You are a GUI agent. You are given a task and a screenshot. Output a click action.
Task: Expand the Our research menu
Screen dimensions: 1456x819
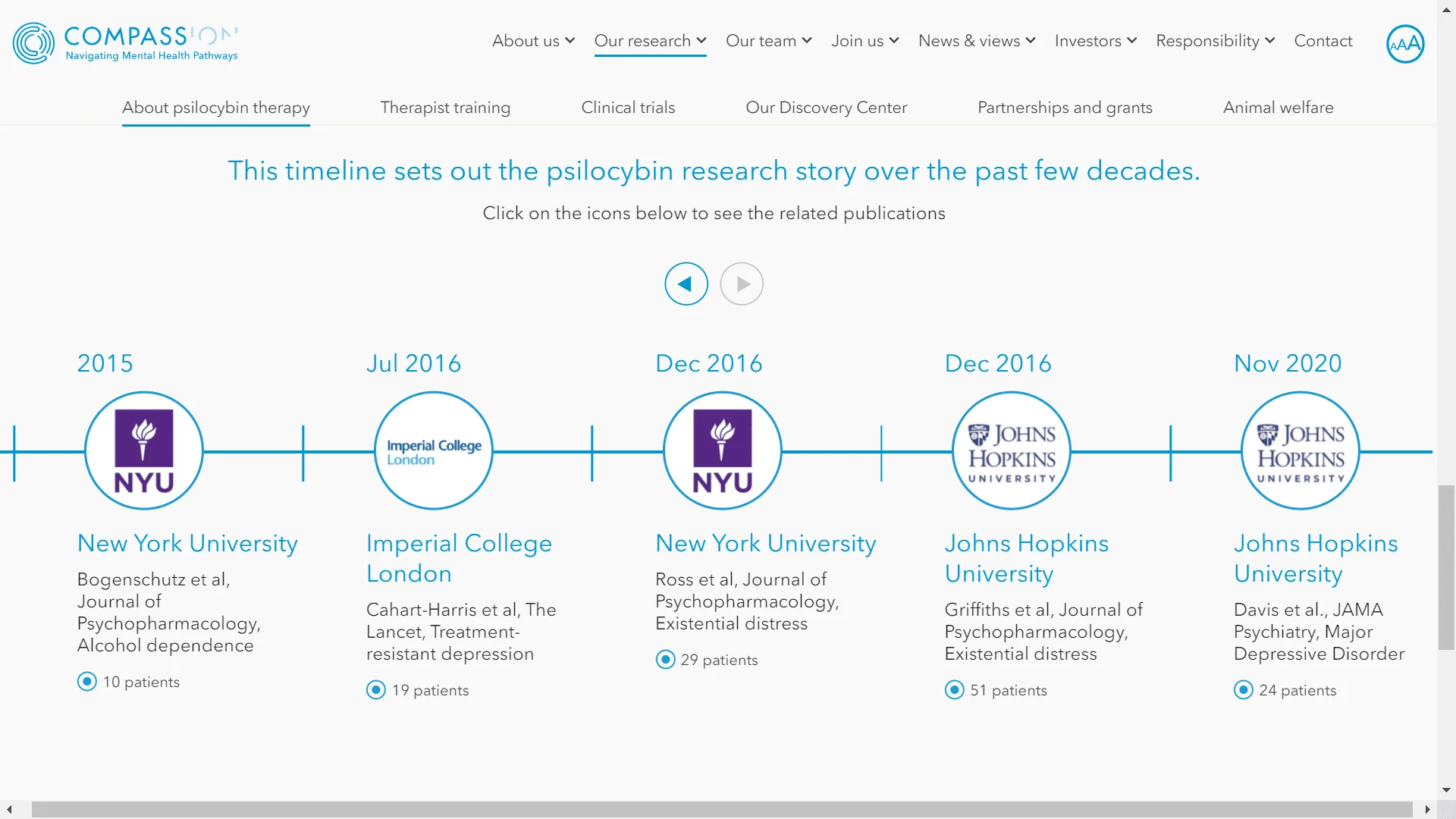tap(651, 41)
